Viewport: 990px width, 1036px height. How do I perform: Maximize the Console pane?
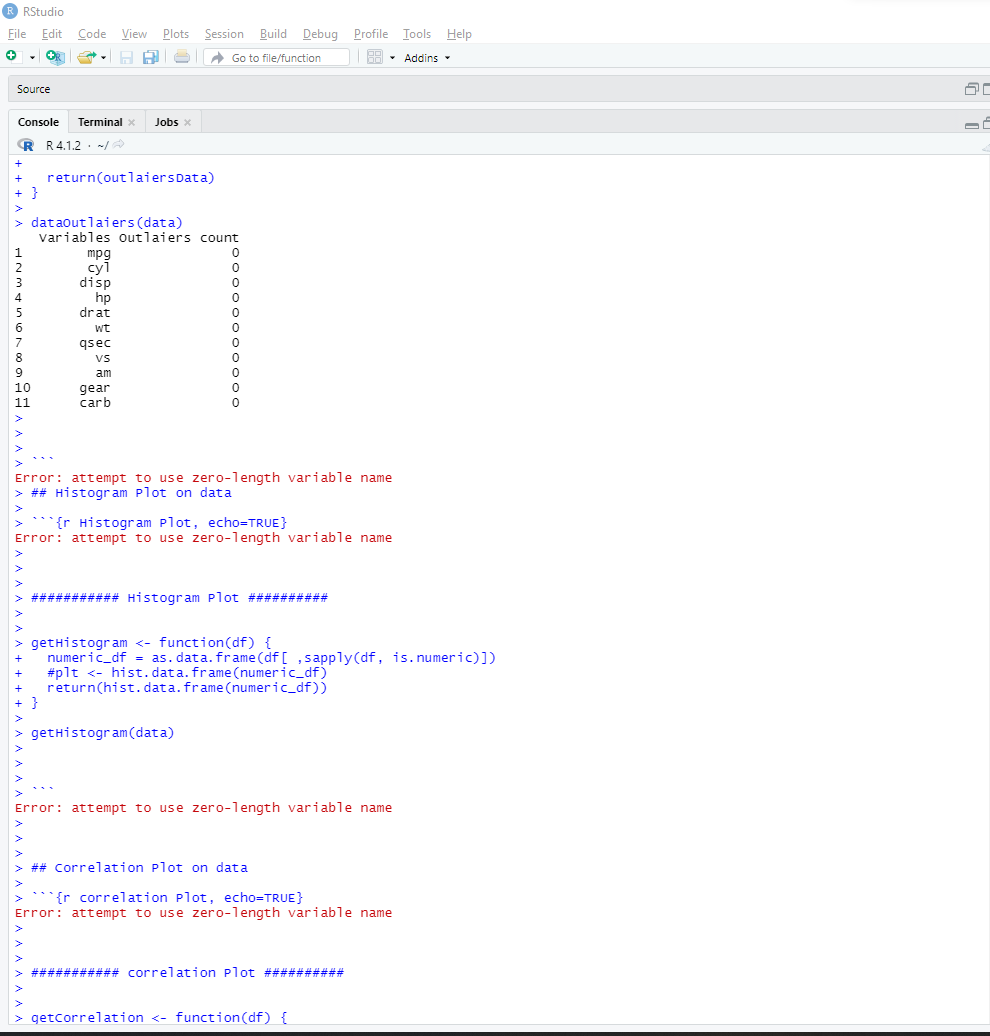pyautogui.click(x=985, y=124)
